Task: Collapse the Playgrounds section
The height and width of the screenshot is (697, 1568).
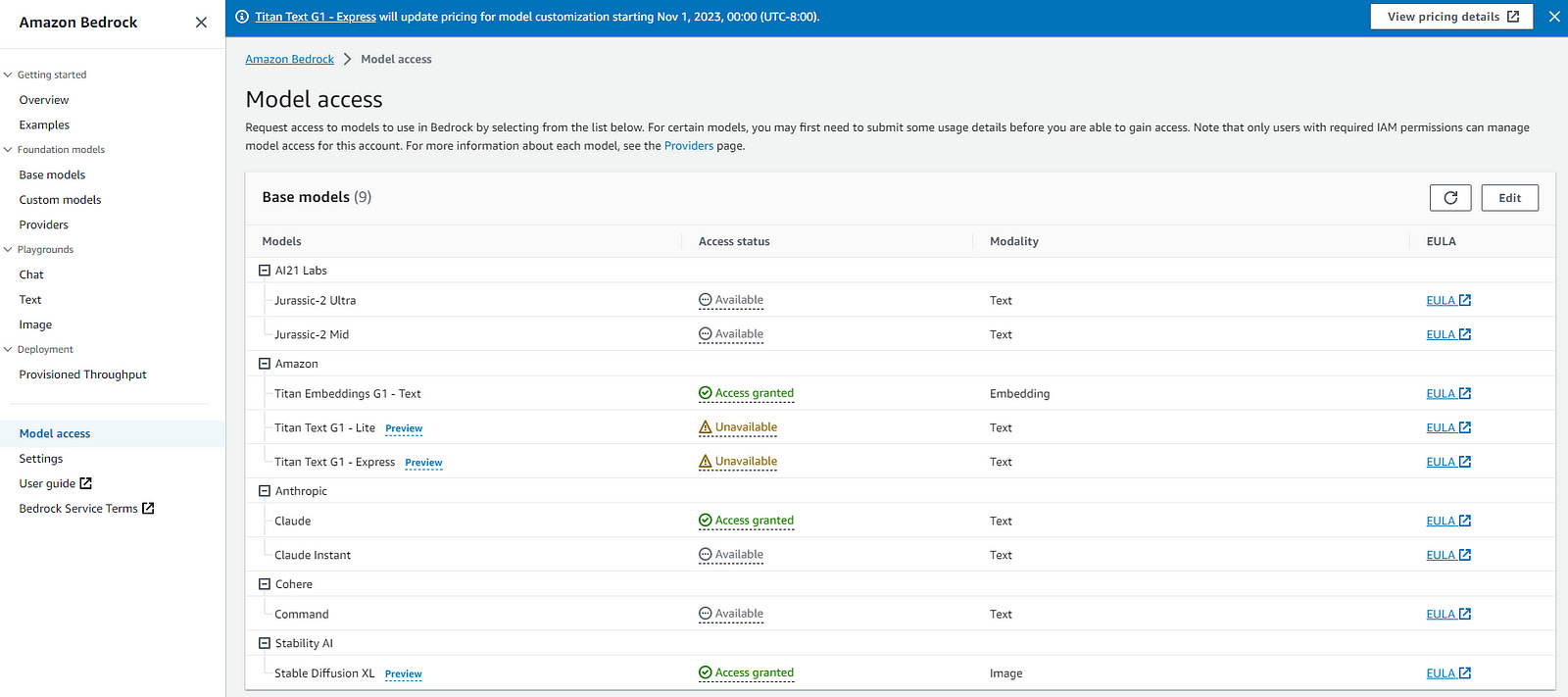Action: point(8,250)
